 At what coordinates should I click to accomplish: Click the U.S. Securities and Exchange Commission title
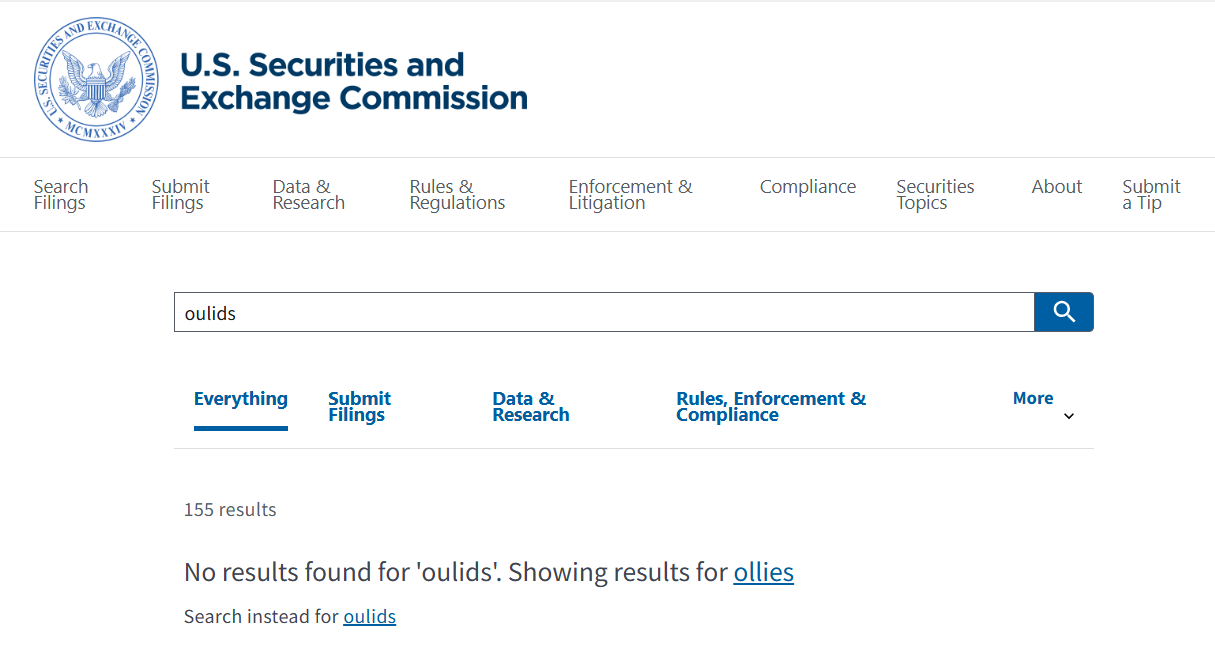pyautogui.click(x=354, y=81)
